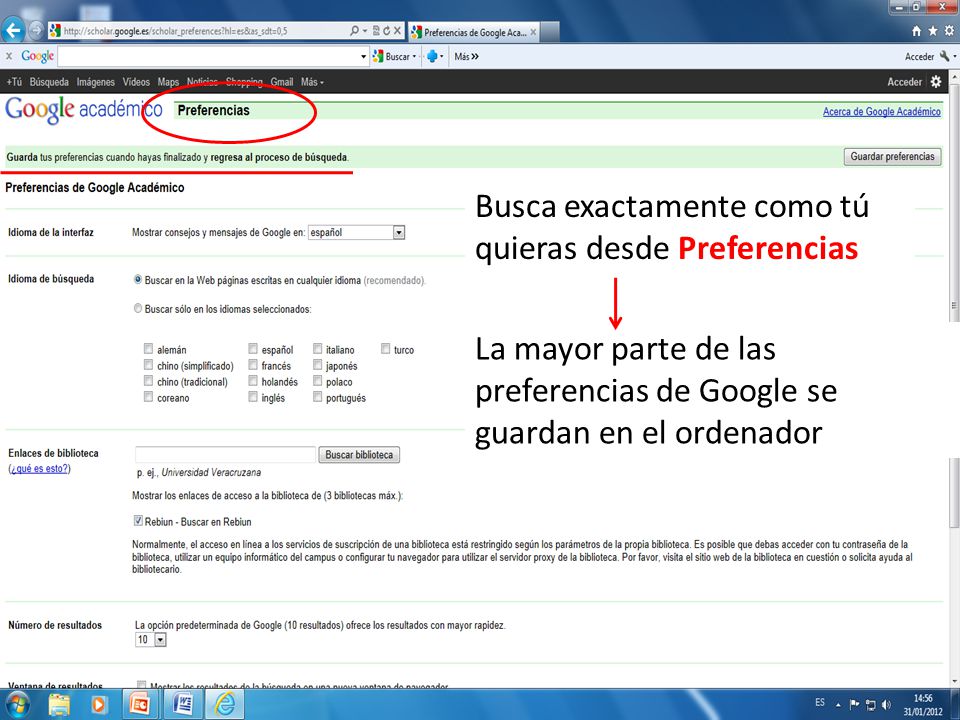
Task: Click into the library search text field
Action: tap(225, 454)
